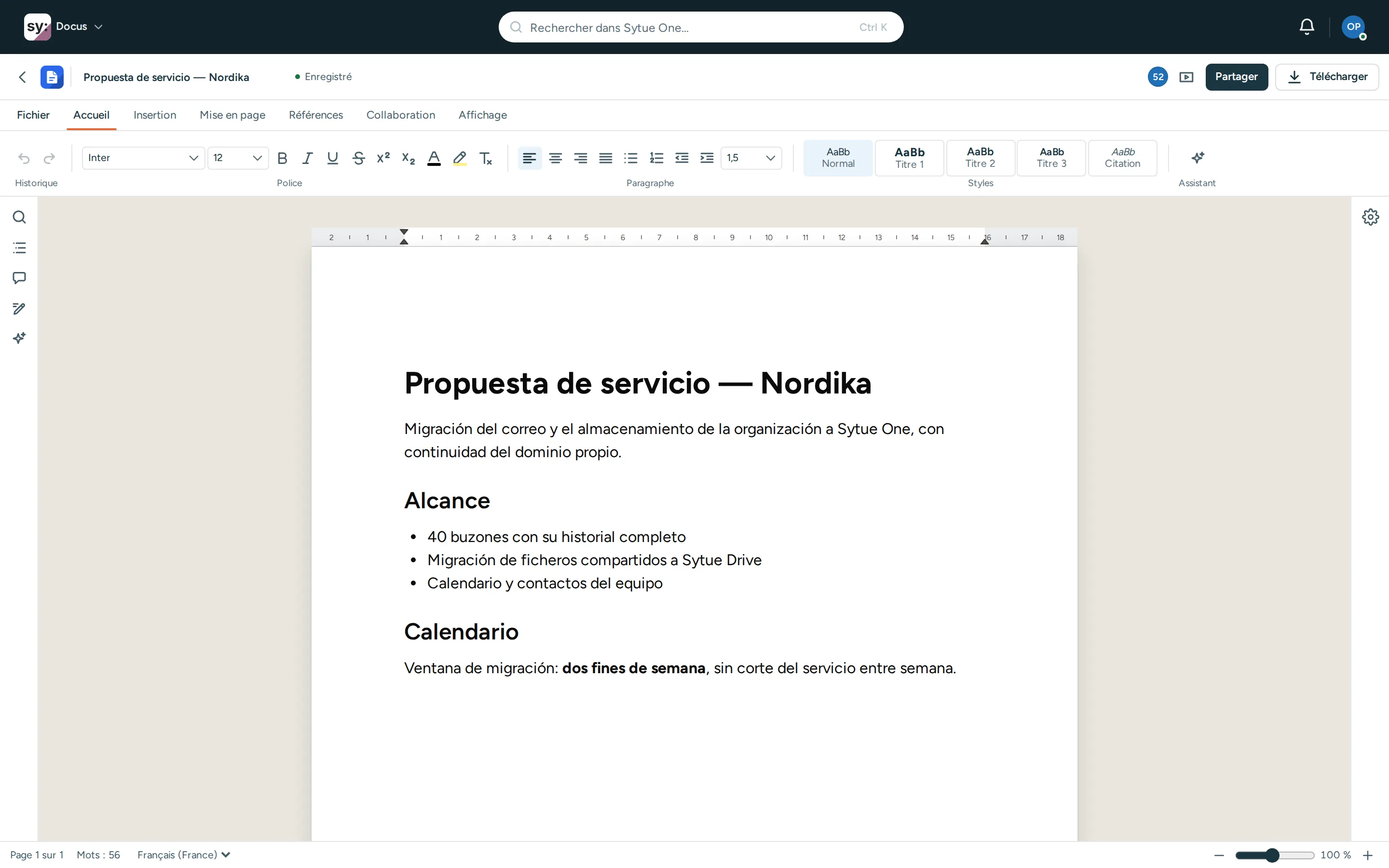Click the Partager button
The image size is (1389, 868).
click(1236, 77)
